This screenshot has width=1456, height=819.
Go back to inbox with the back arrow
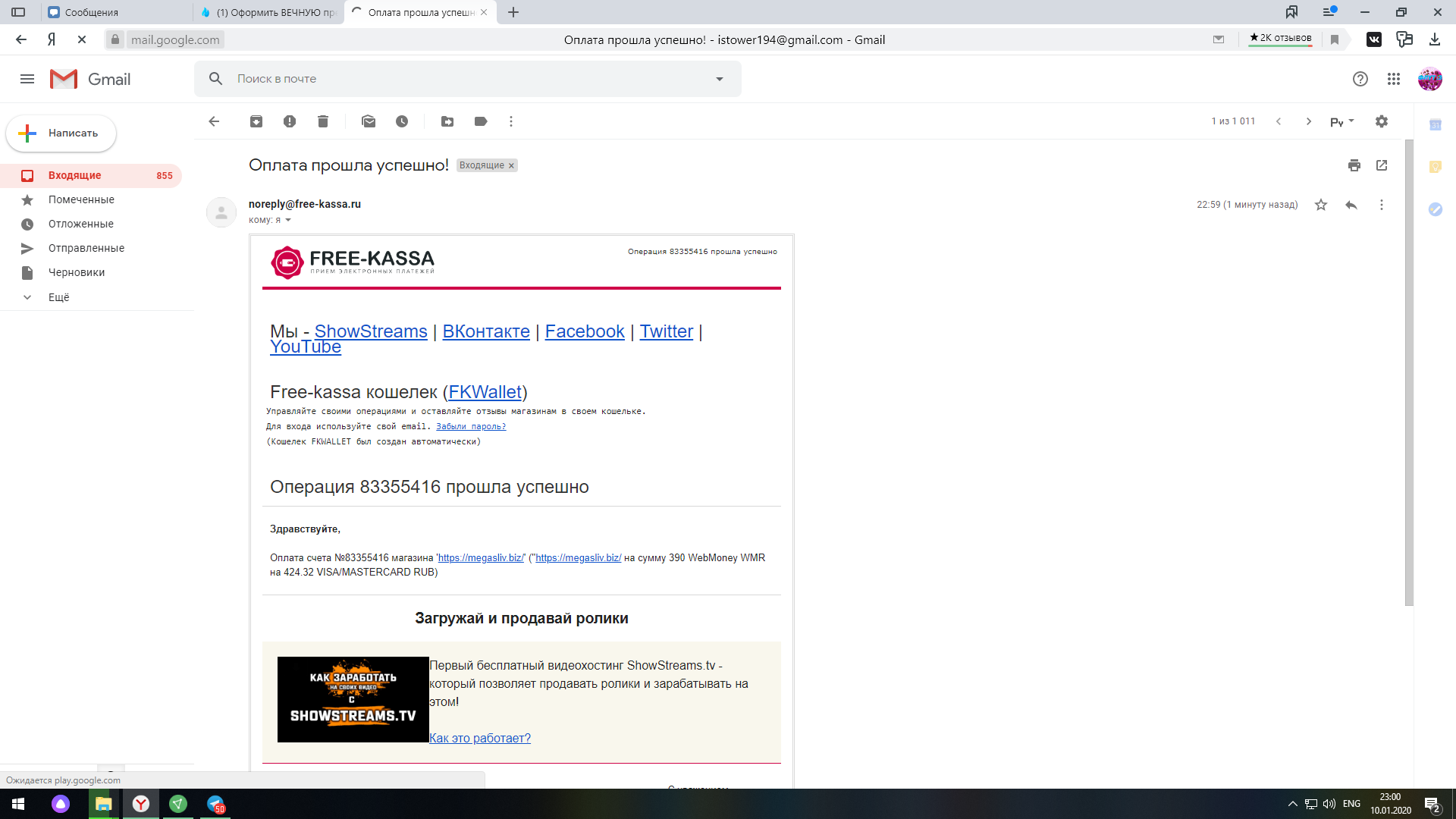(214, 121)
